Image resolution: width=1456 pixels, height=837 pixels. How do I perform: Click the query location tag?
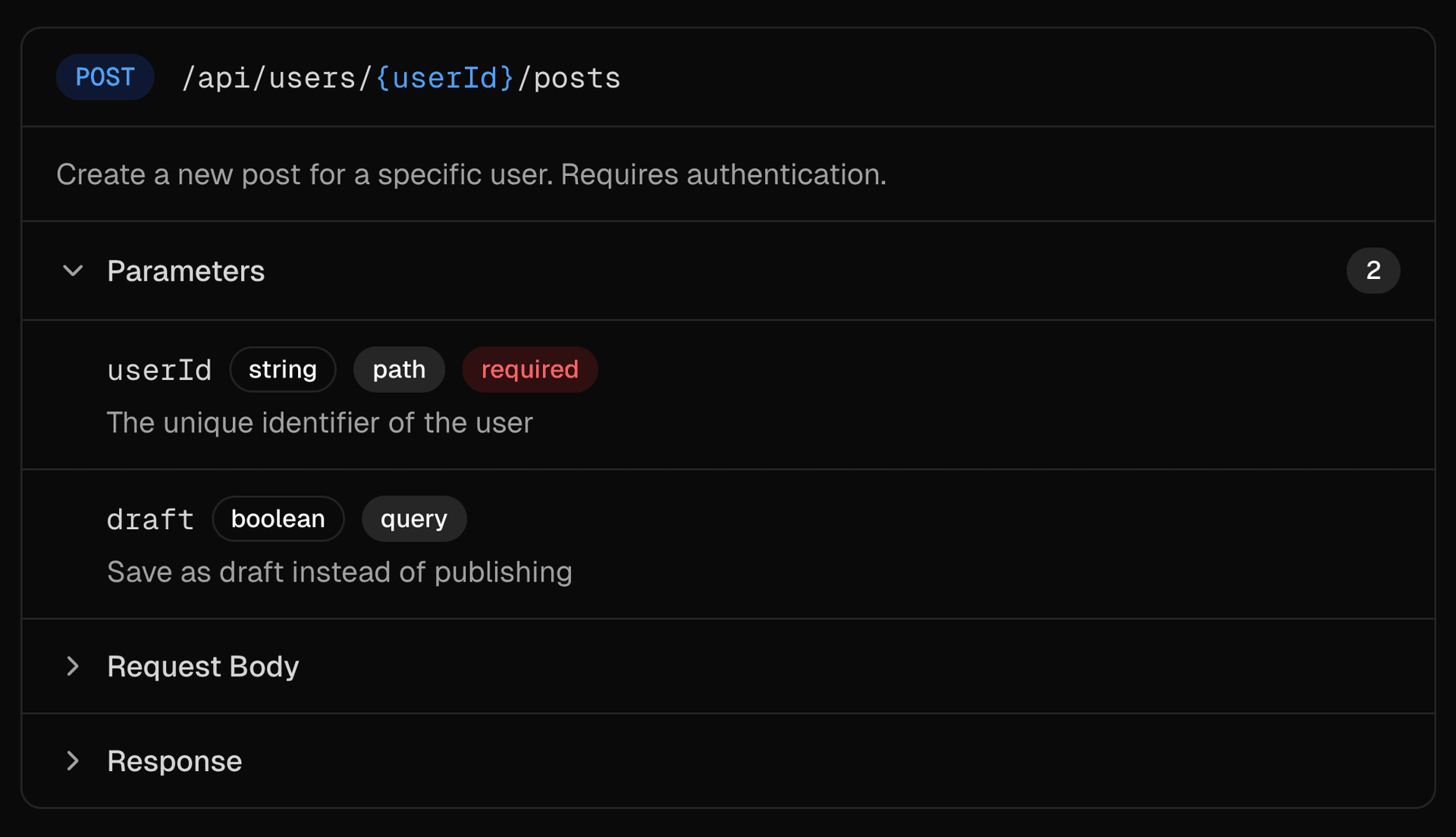pos(413,519)
